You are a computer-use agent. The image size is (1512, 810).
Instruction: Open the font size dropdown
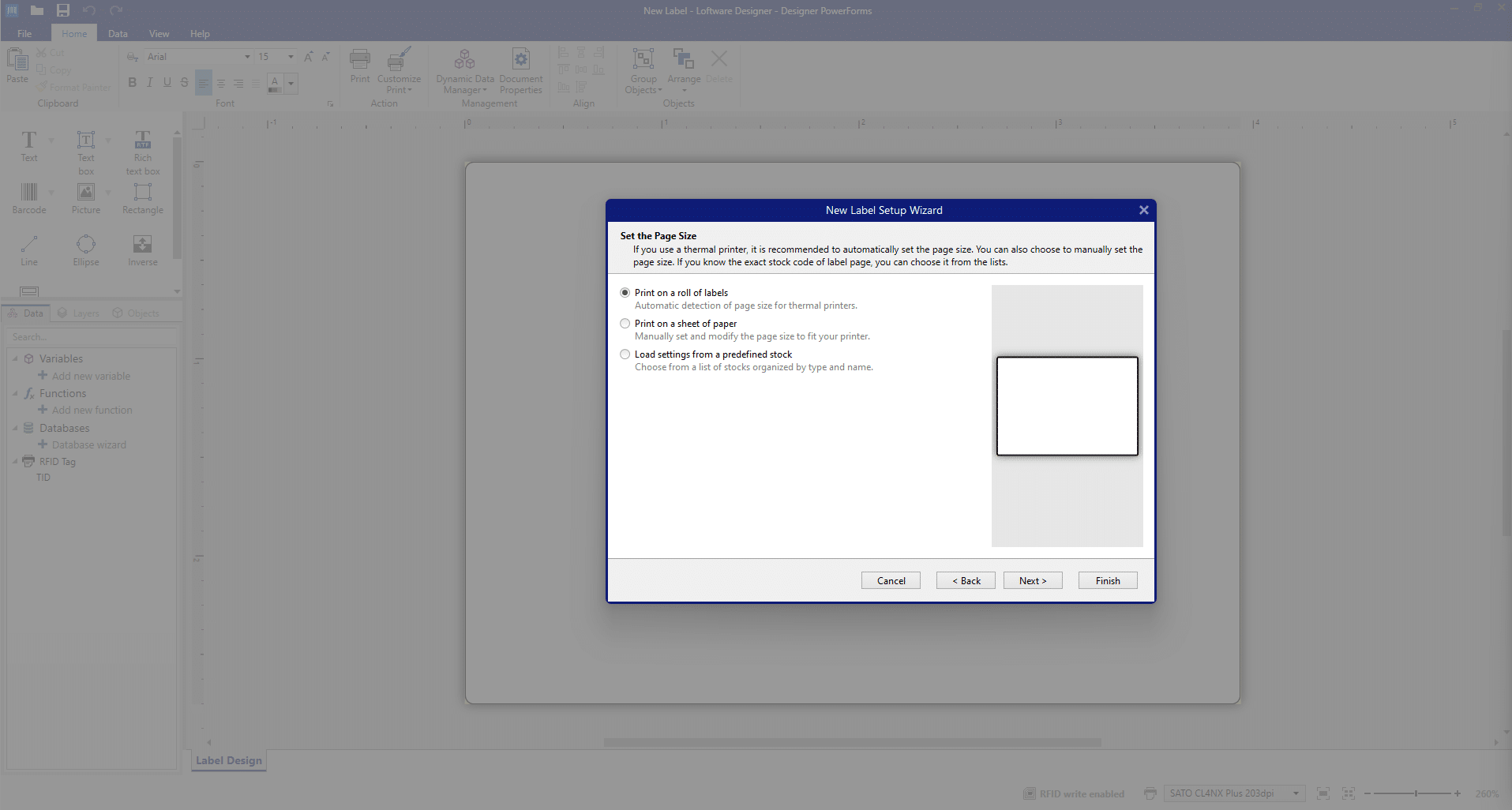(x=291, y=56)
